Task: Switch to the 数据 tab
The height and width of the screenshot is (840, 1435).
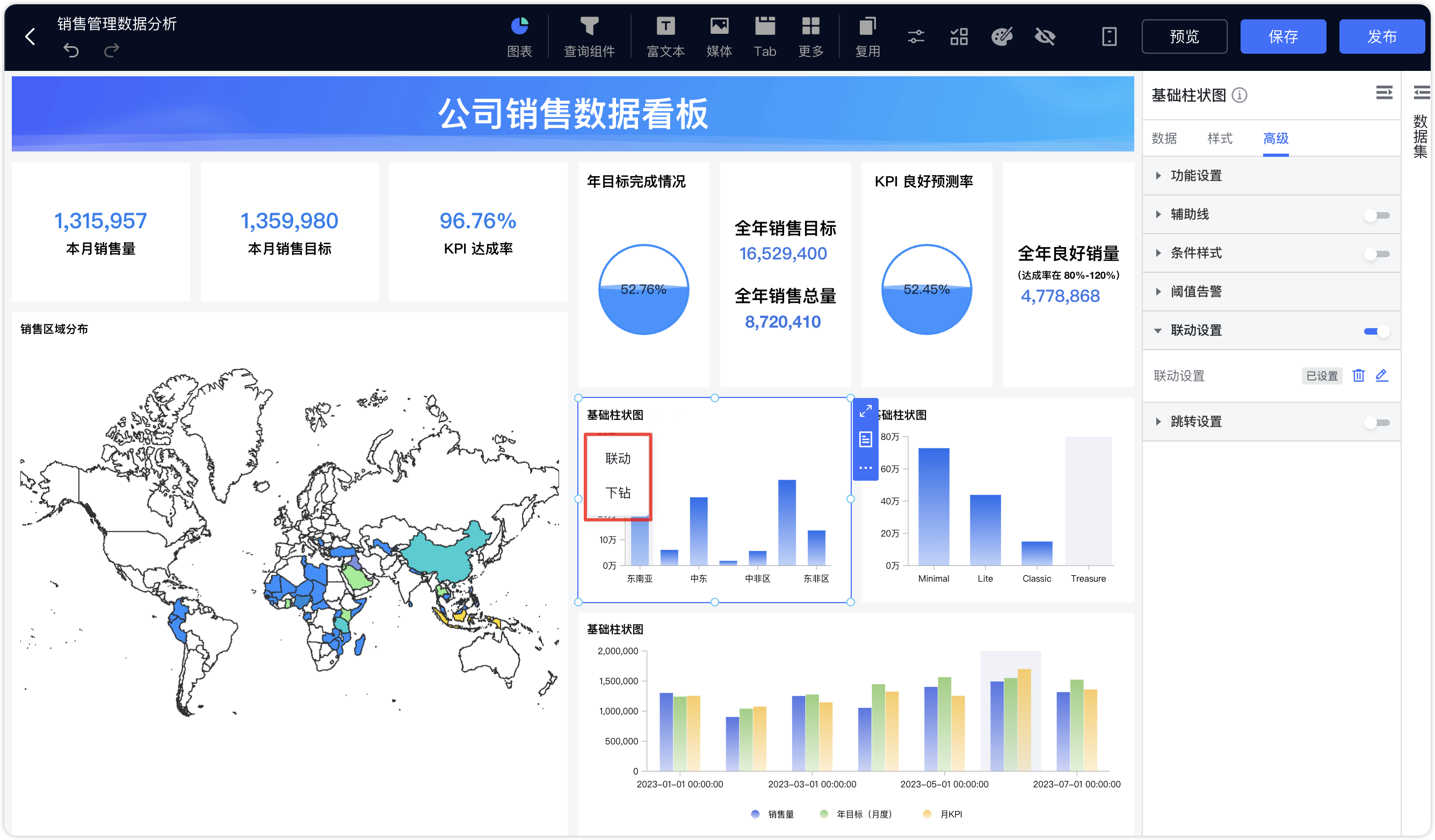Action: [1164, 139]
